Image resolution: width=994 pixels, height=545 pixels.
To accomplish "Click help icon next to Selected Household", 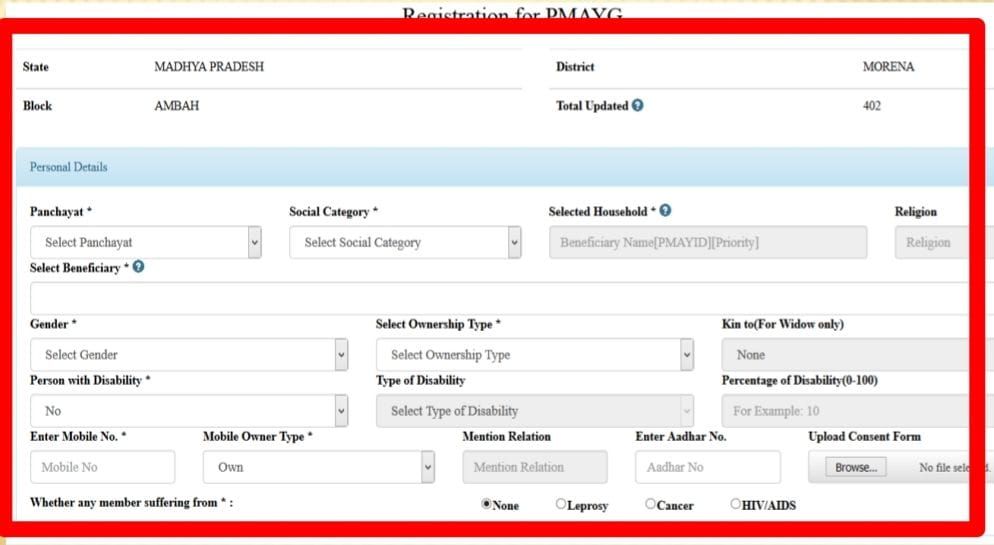I will (665, 211).
